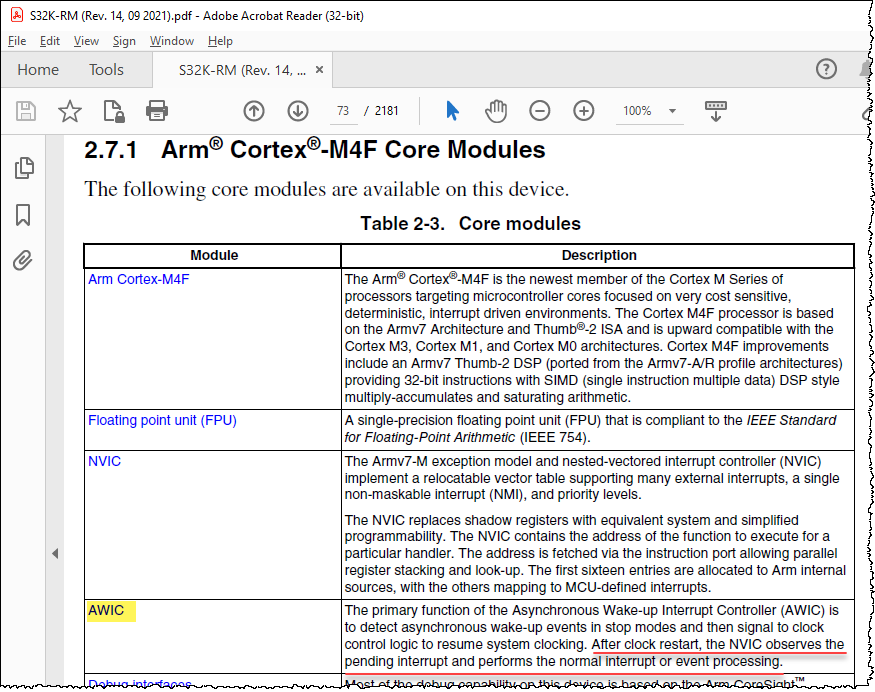Viewport: 875px width, 692px height.
Task: Open the zoom level dropdown
Action: click(671, 111)
